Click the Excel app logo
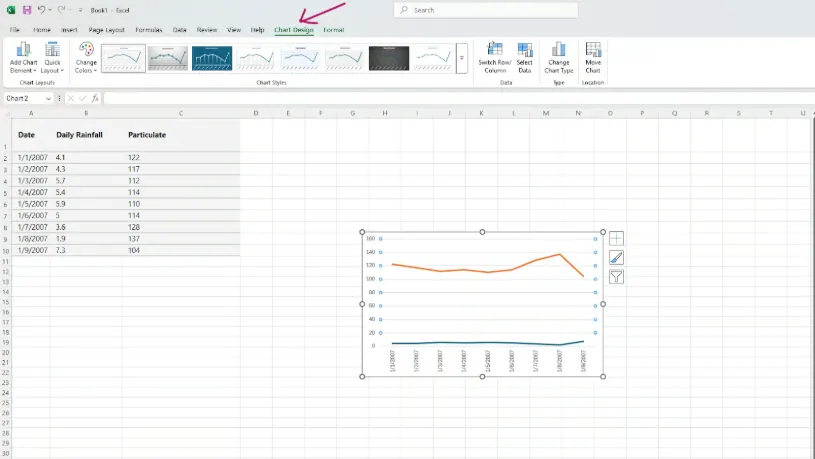Image resolution: width=815 pixels, height=459 pixels. click(10, 10)
